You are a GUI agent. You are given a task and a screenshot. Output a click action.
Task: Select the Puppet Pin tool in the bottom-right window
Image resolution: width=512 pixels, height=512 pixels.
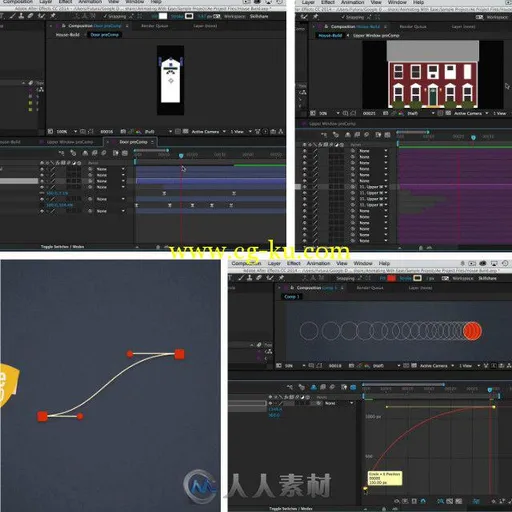(x=281, y=278)
